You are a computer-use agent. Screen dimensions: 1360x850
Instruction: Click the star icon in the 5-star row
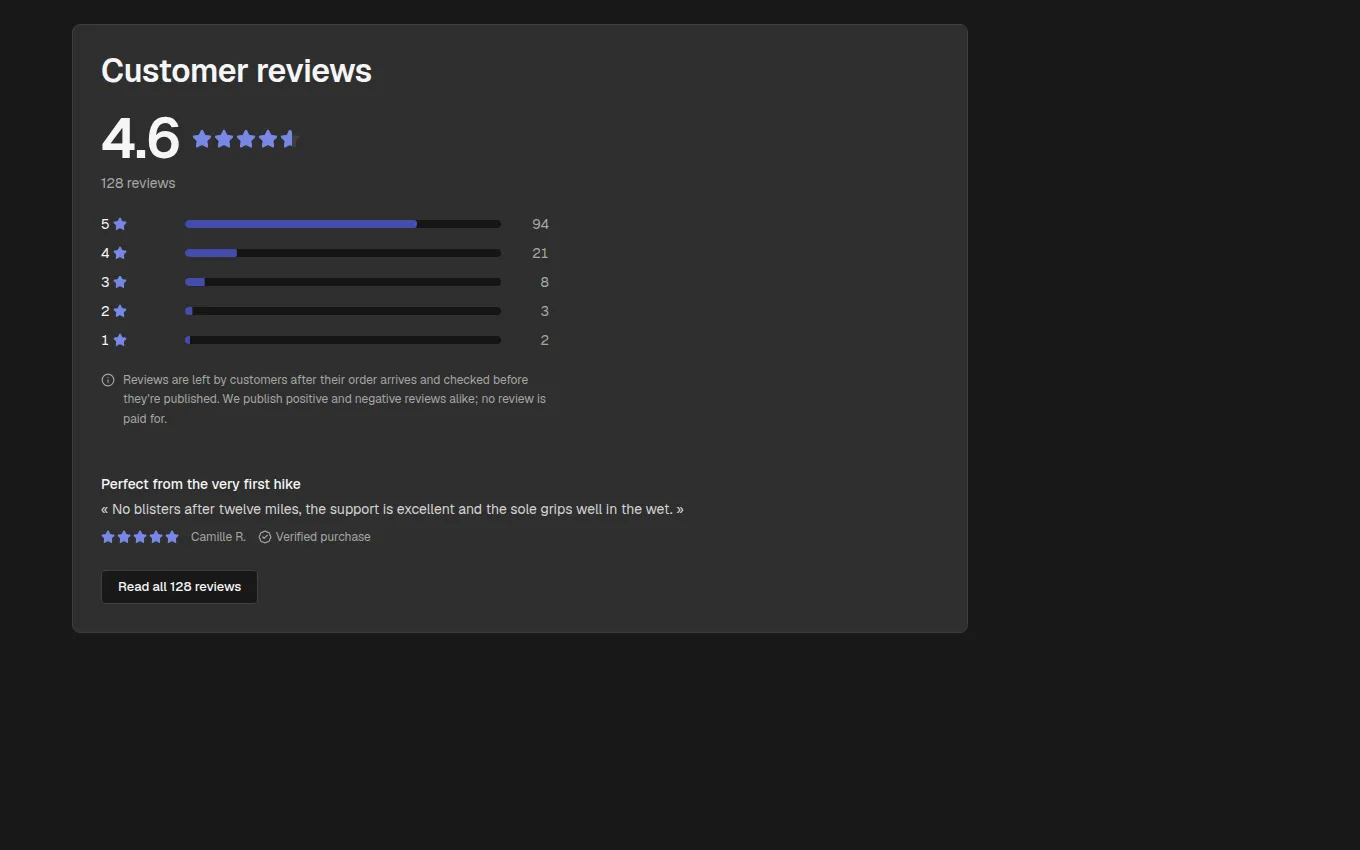tap(120, 224)
